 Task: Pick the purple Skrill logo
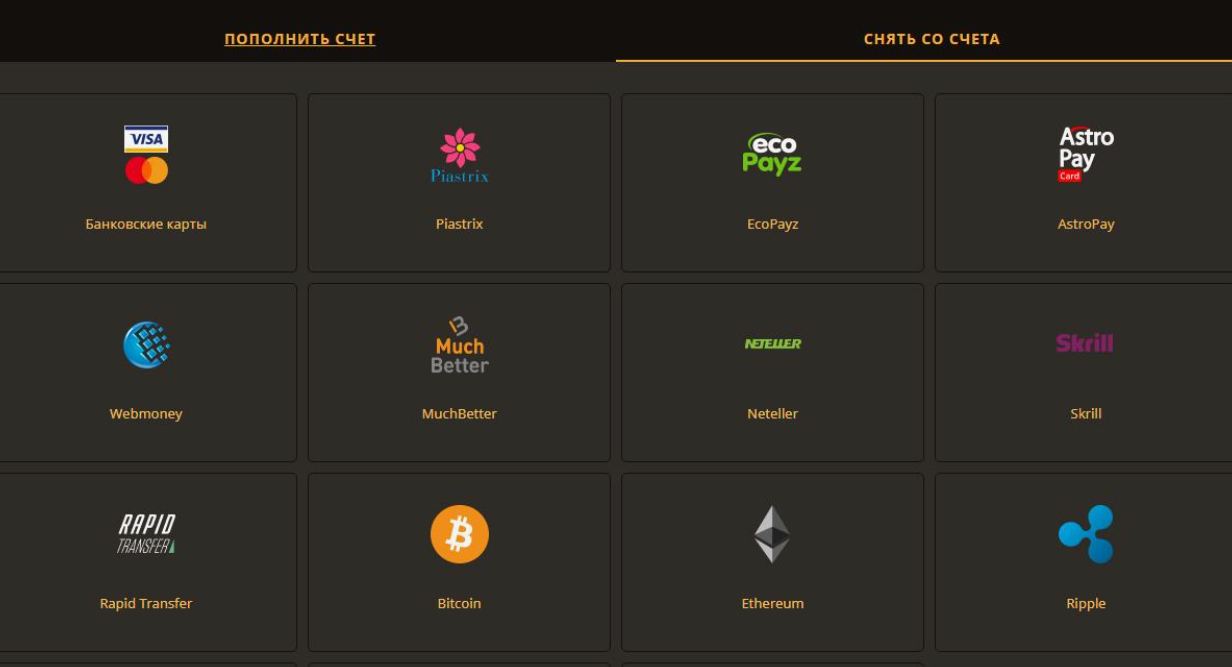pyautogui.click(x=1085, y=344)
